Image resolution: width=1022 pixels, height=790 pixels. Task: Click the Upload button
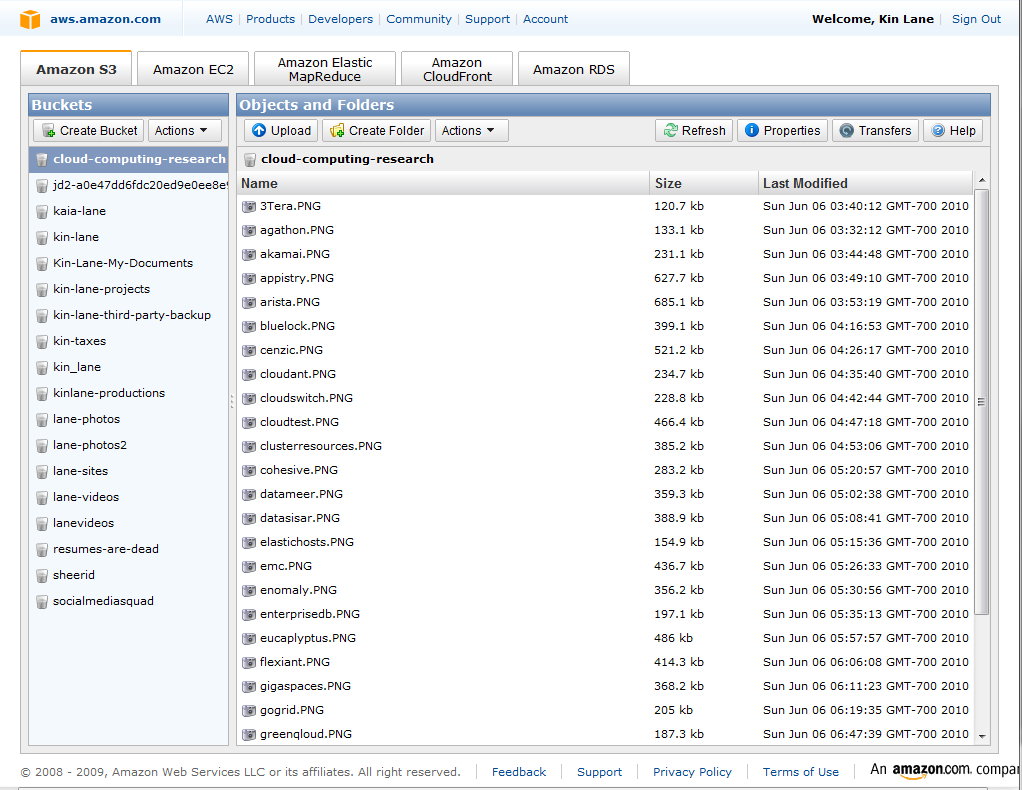[x=281, y=130]
